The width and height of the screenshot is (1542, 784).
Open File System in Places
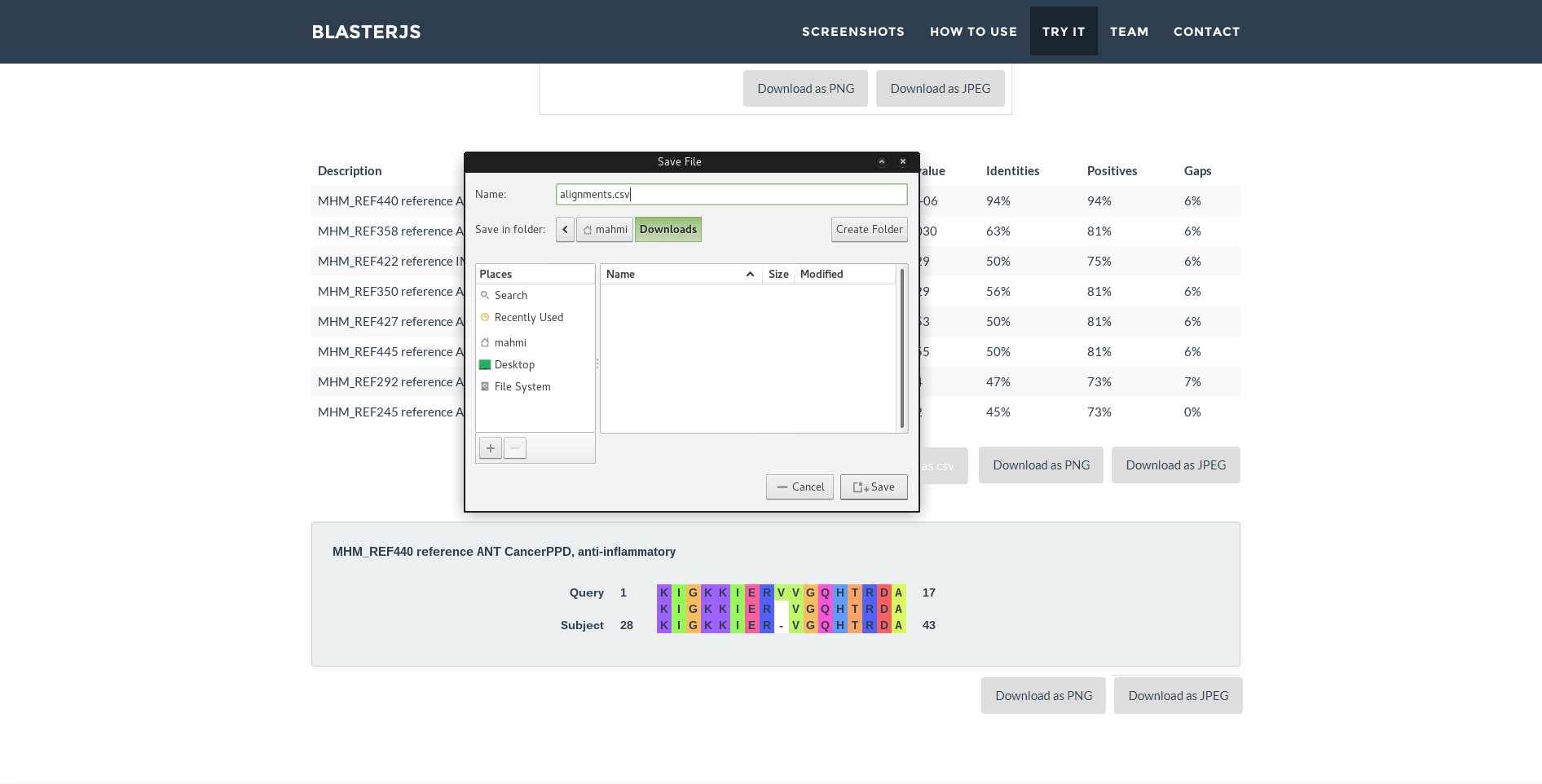(x=522, y=387)
